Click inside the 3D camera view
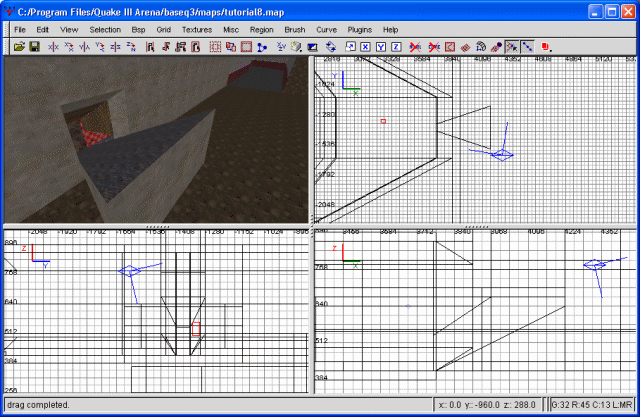The height and width of the screenshot is (417, 640). (x=156, y=139)
